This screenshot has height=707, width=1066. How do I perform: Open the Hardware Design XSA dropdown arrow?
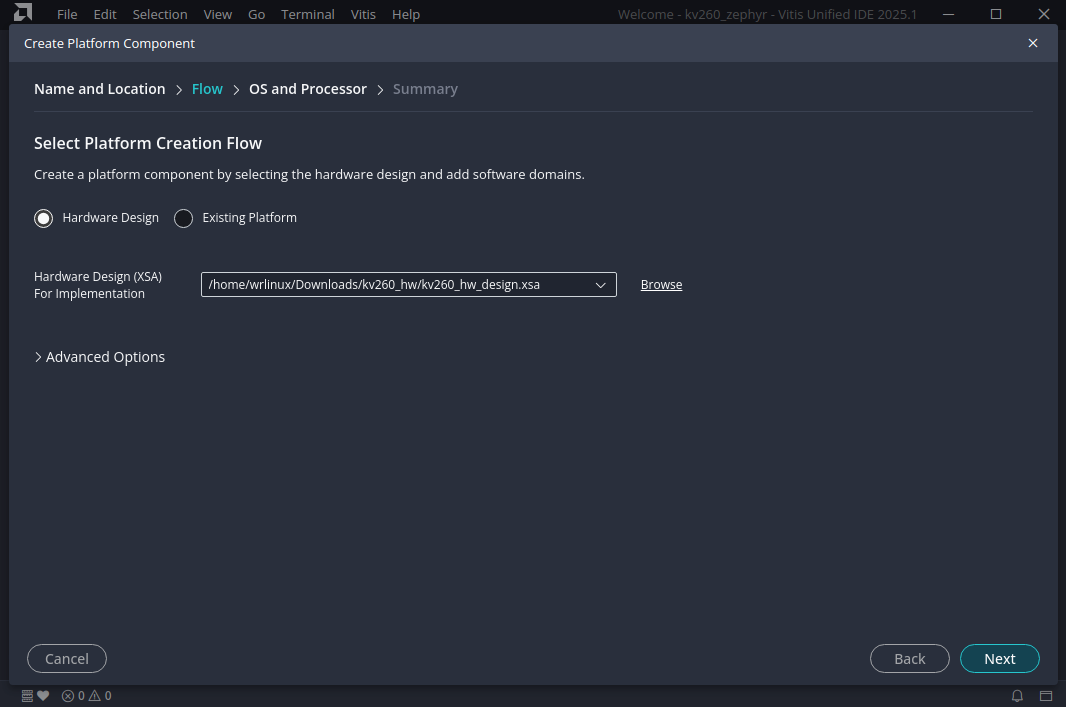[601, 285]
